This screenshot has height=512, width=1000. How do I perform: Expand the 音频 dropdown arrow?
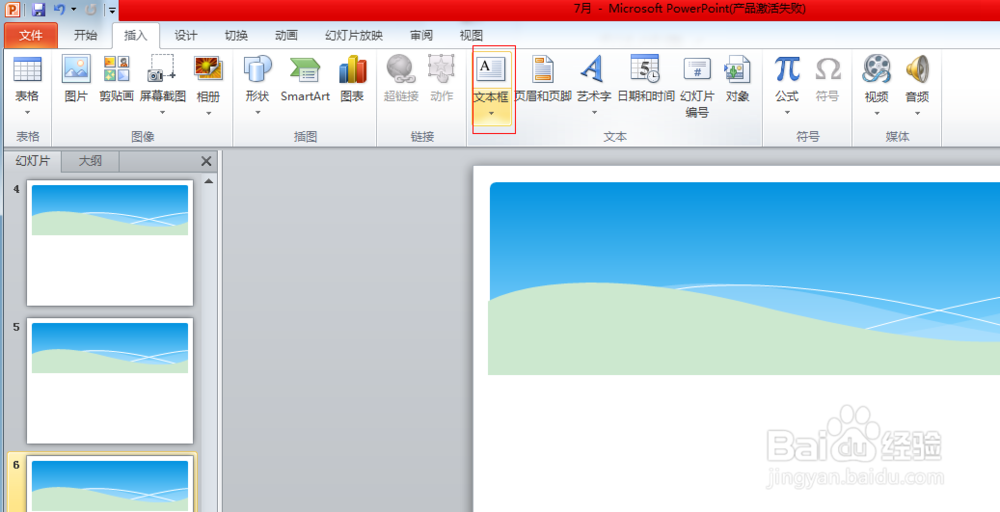pos(917,113)
